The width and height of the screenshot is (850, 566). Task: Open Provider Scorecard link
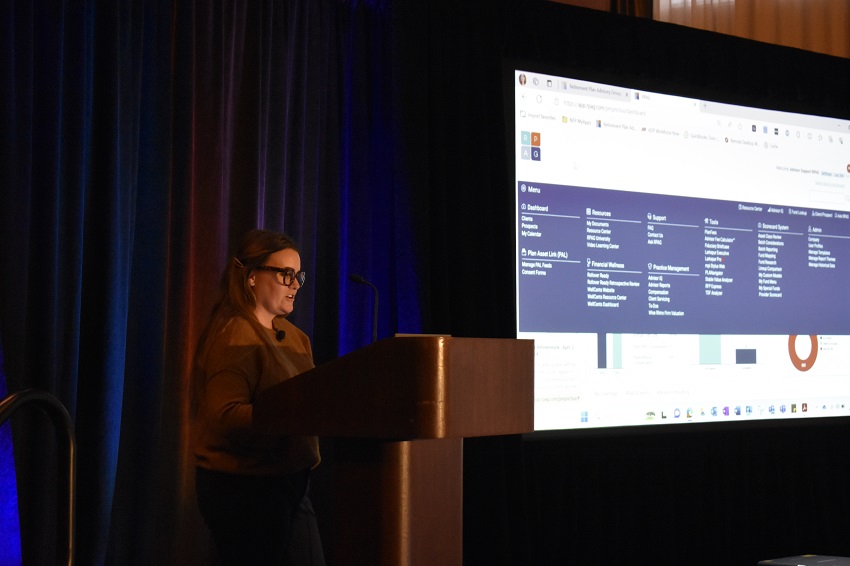click(770, 295)
